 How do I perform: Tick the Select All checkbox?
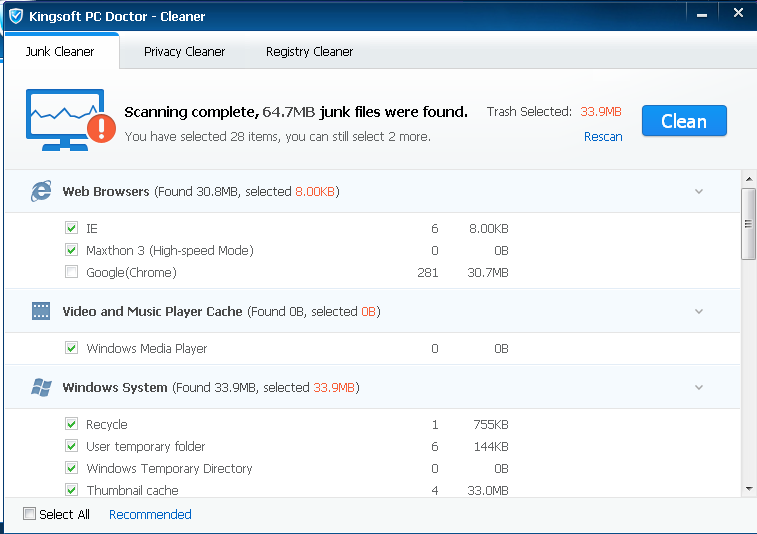point(29,514)
